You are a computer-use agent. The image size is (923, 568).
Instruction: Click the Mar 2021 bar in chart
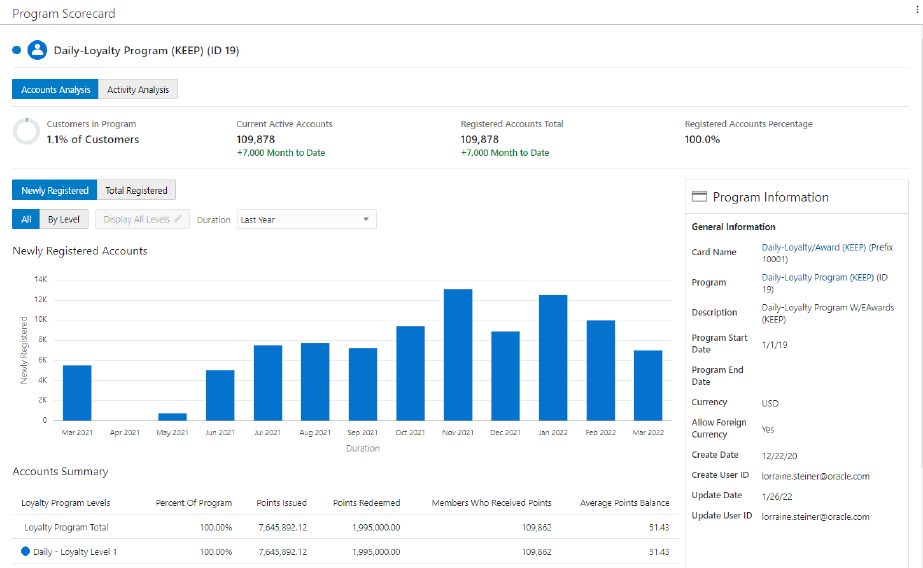pos(77,393)
